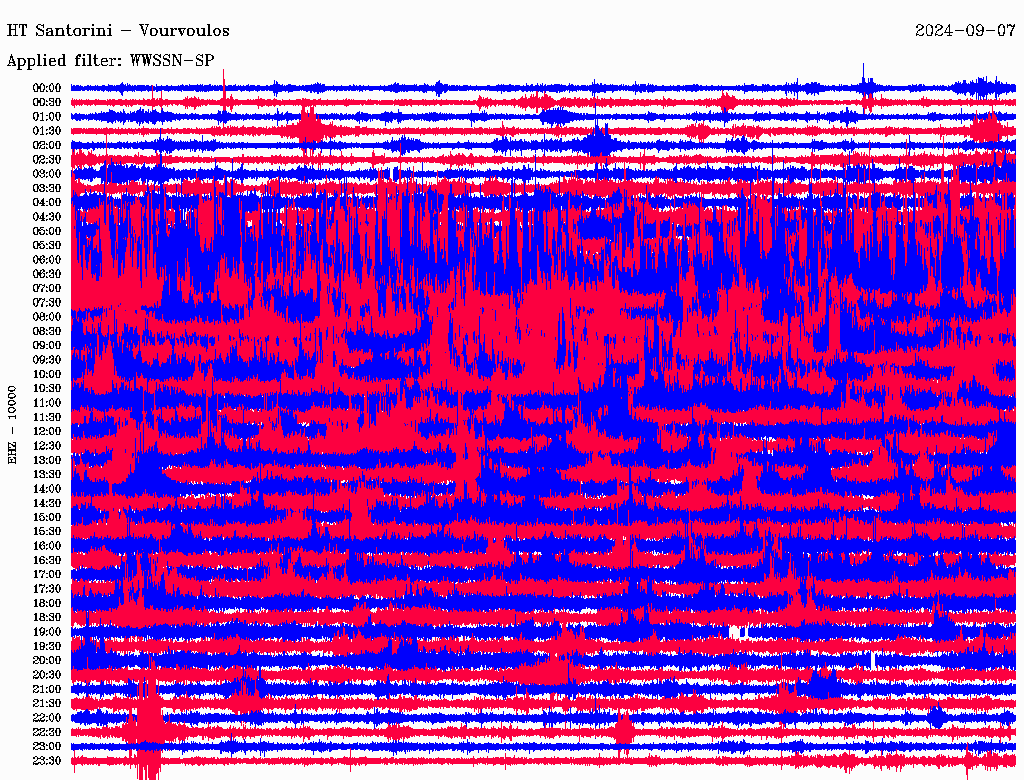Select the 02:30 time label
1024x780 pixels.
[47, 159]
